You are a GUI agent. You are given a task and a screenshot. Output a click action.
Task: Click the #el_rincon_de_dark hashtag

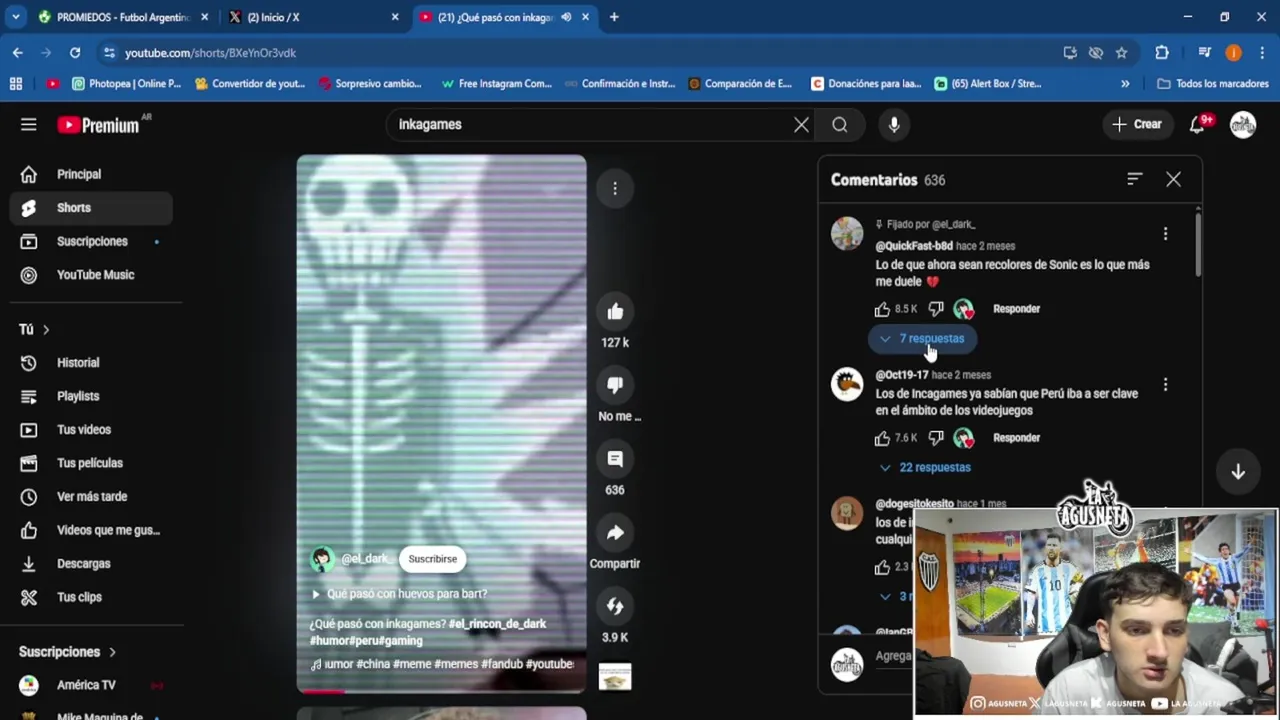tap(497, 624)
